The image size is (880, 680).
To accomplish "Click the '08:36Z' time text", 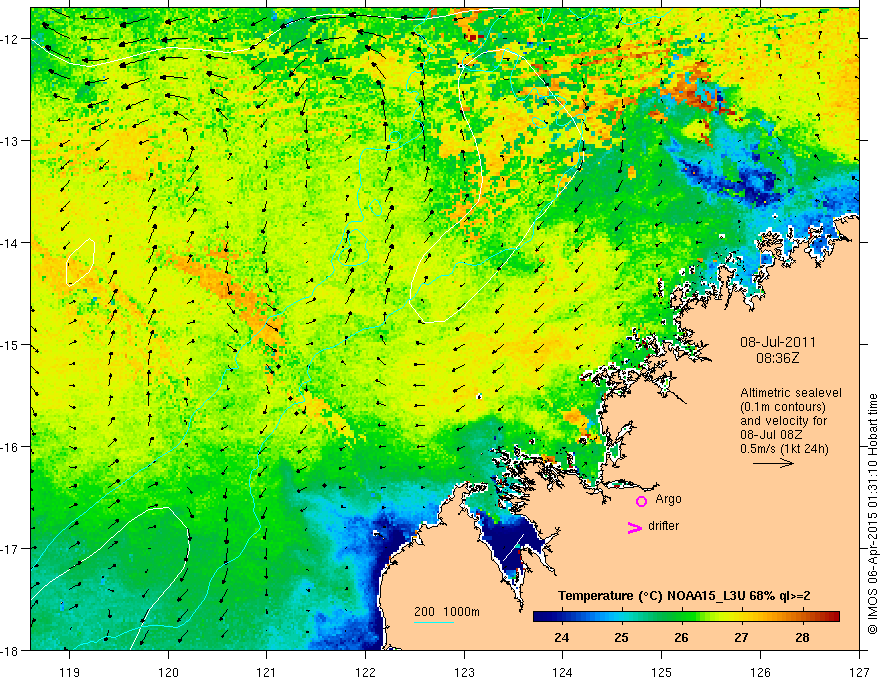I will pyautogui.click(x=777, y=357).
